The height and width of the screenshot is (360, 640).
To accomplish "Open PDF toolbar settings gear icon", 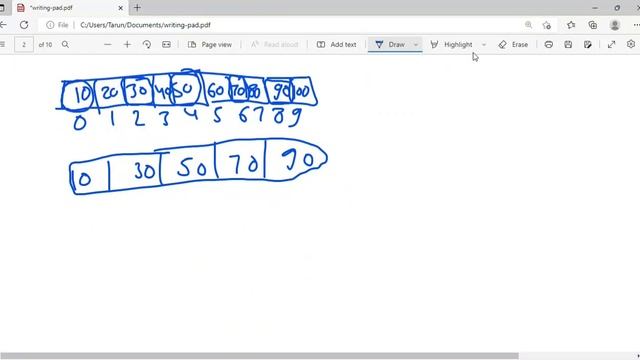I will pos(631,44).
